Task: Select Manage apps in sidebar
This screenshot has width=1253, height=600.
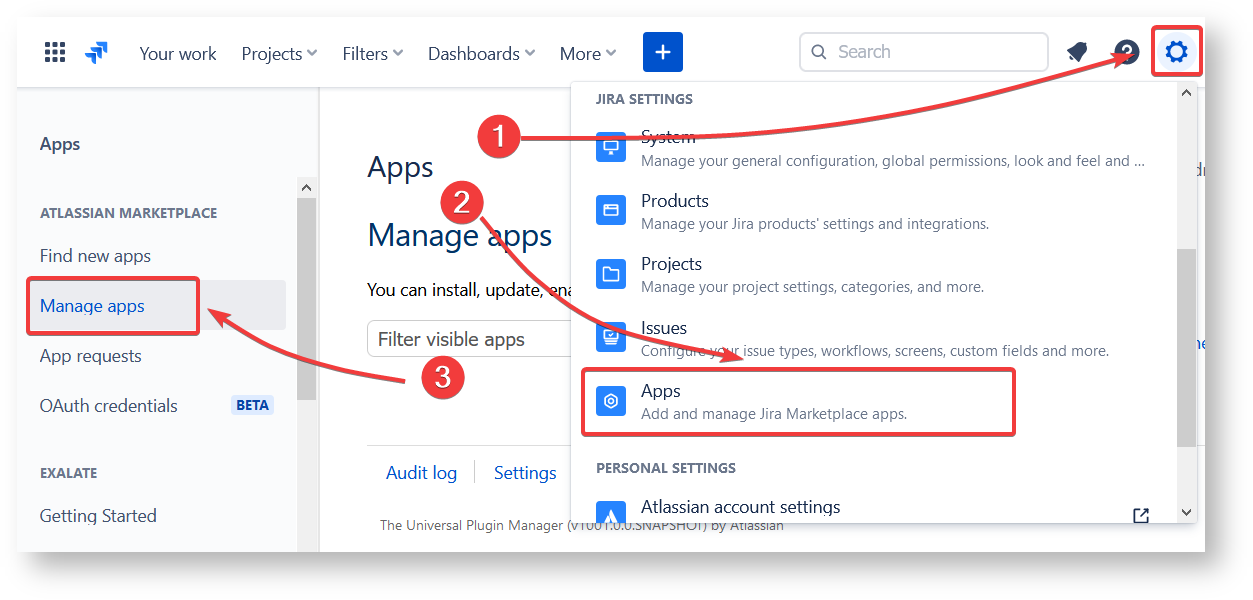Action: pos(92,306)
